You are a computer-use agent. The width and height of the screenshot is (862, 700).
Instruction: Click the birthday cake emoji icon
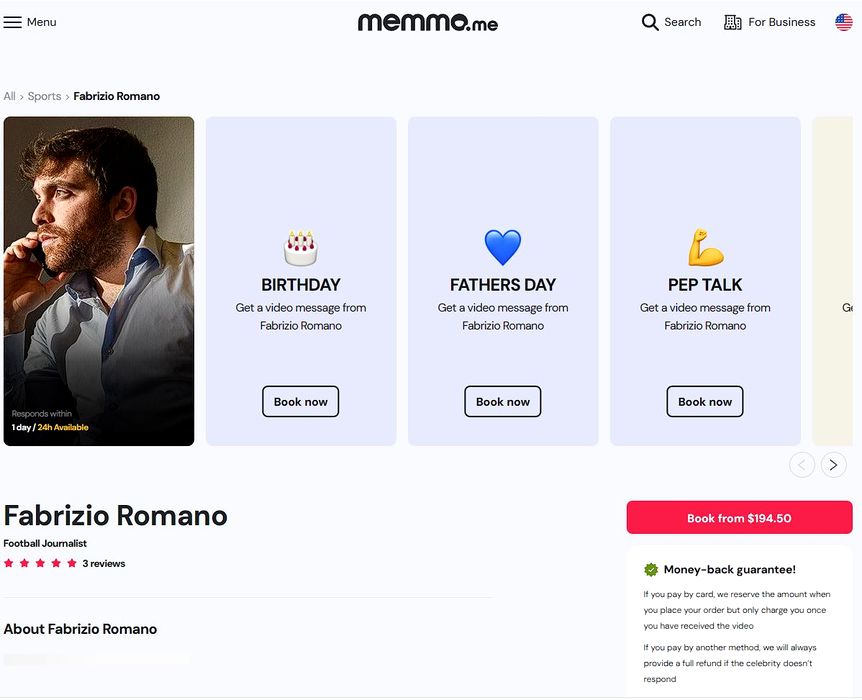(300, 247)
